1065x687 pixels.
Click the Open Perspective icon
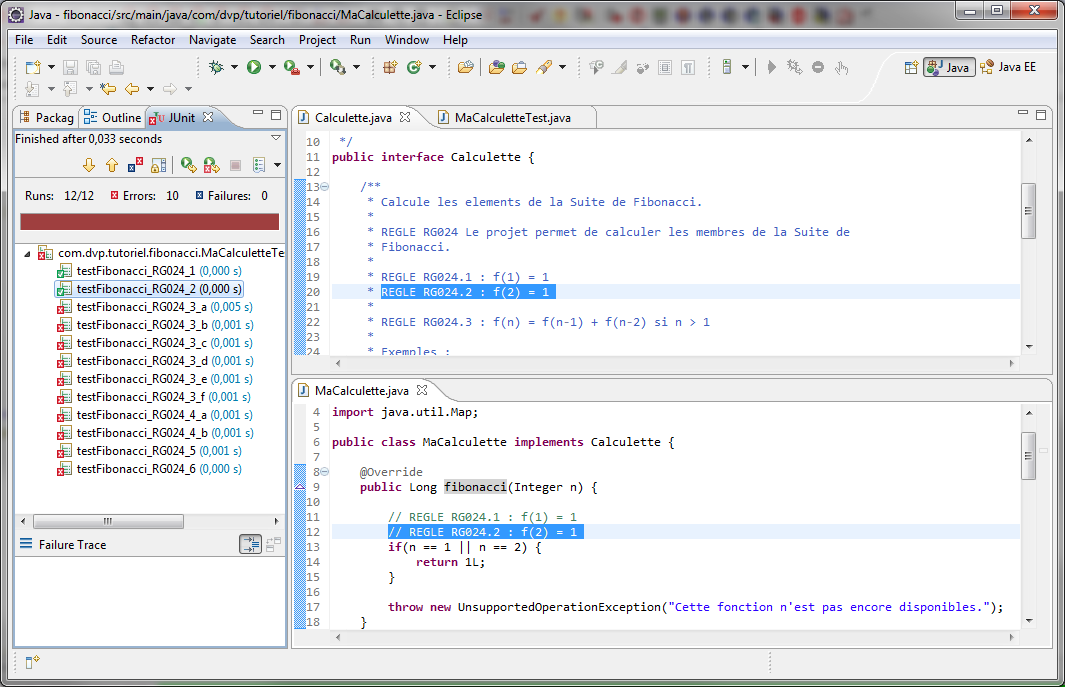point(911,67)
